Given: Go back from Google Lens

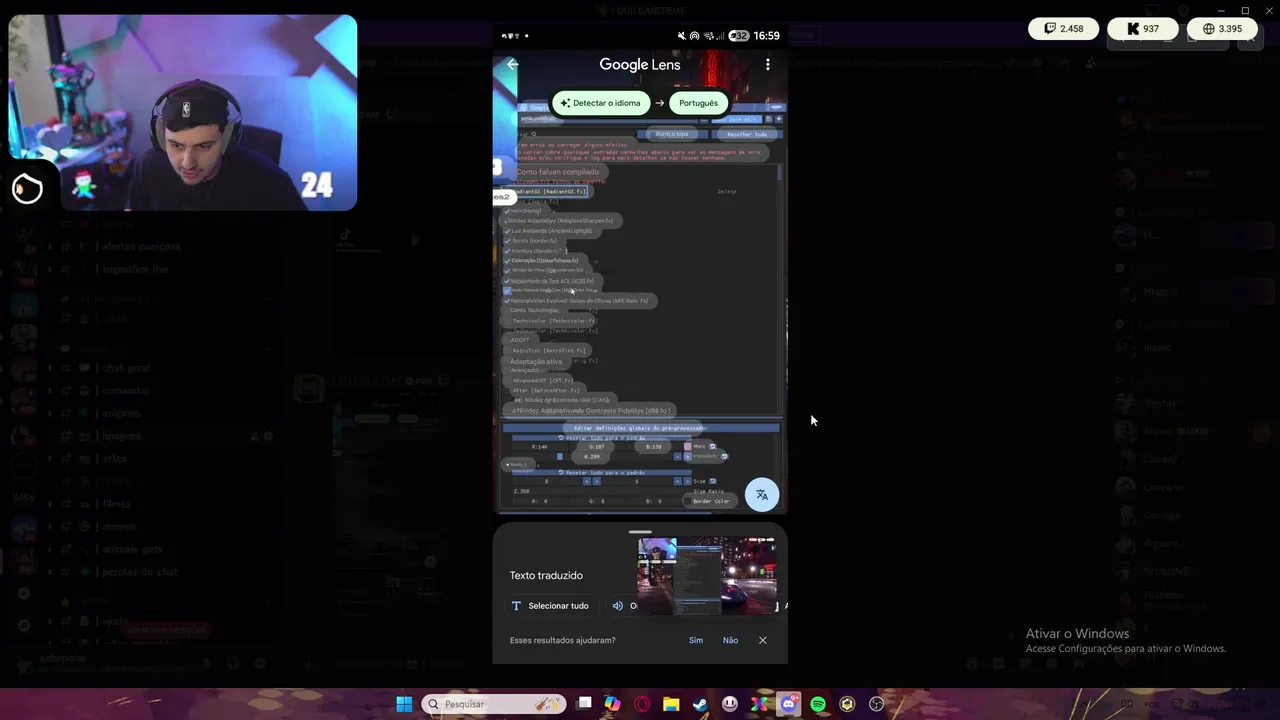Looking at the screenshot, I should pos(512,64).
